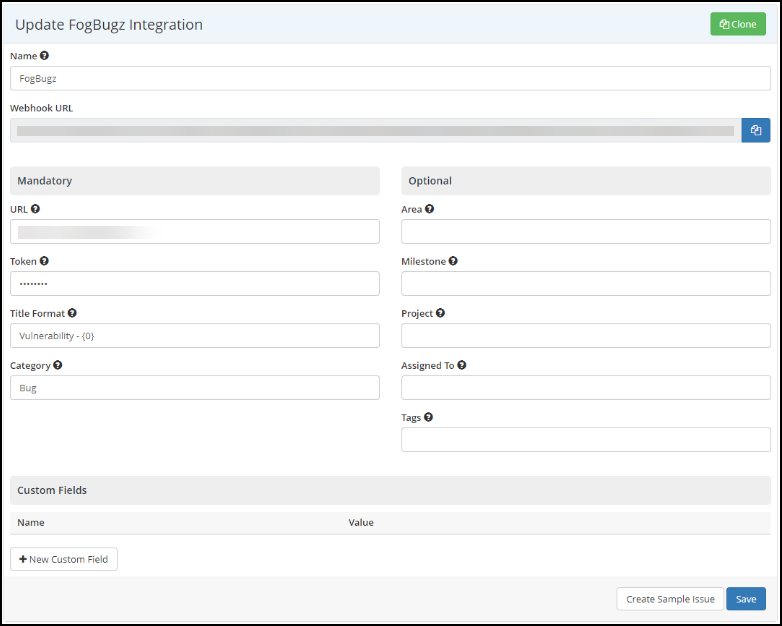This screenshot has height=626, width=782.
Task: Add a New Custom Field
Action: 64,559
